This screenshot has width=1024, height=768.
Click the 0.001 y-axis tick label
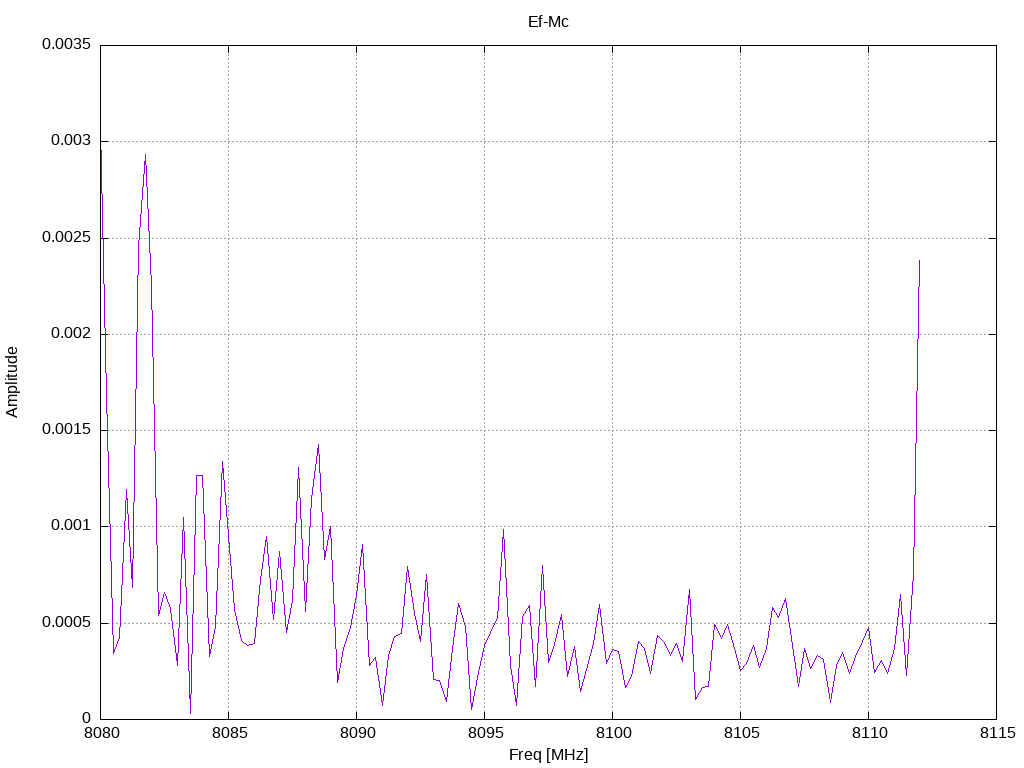(x=71, y=526)
